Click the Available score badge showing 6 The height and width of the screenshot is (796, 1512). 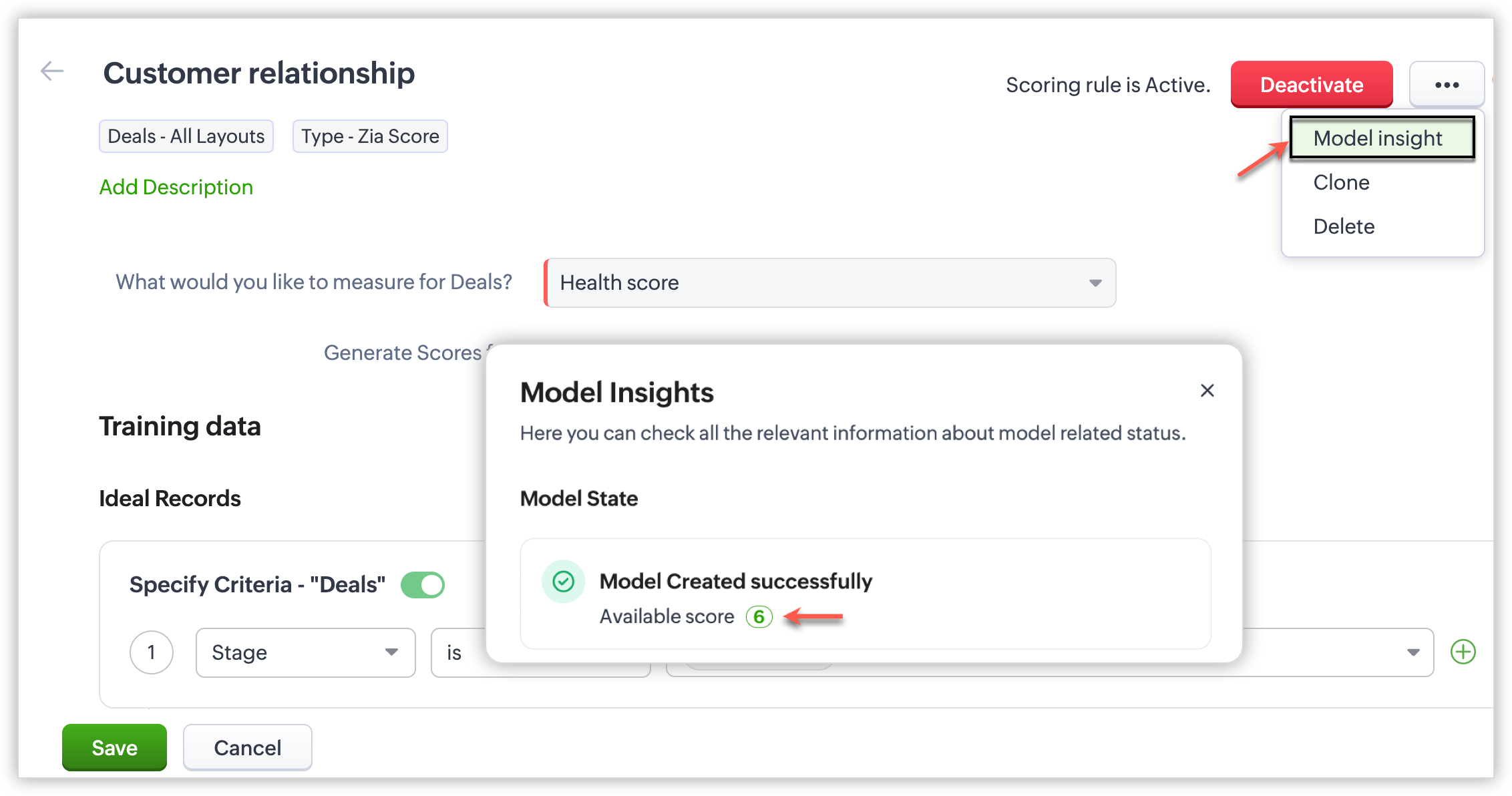759,616
